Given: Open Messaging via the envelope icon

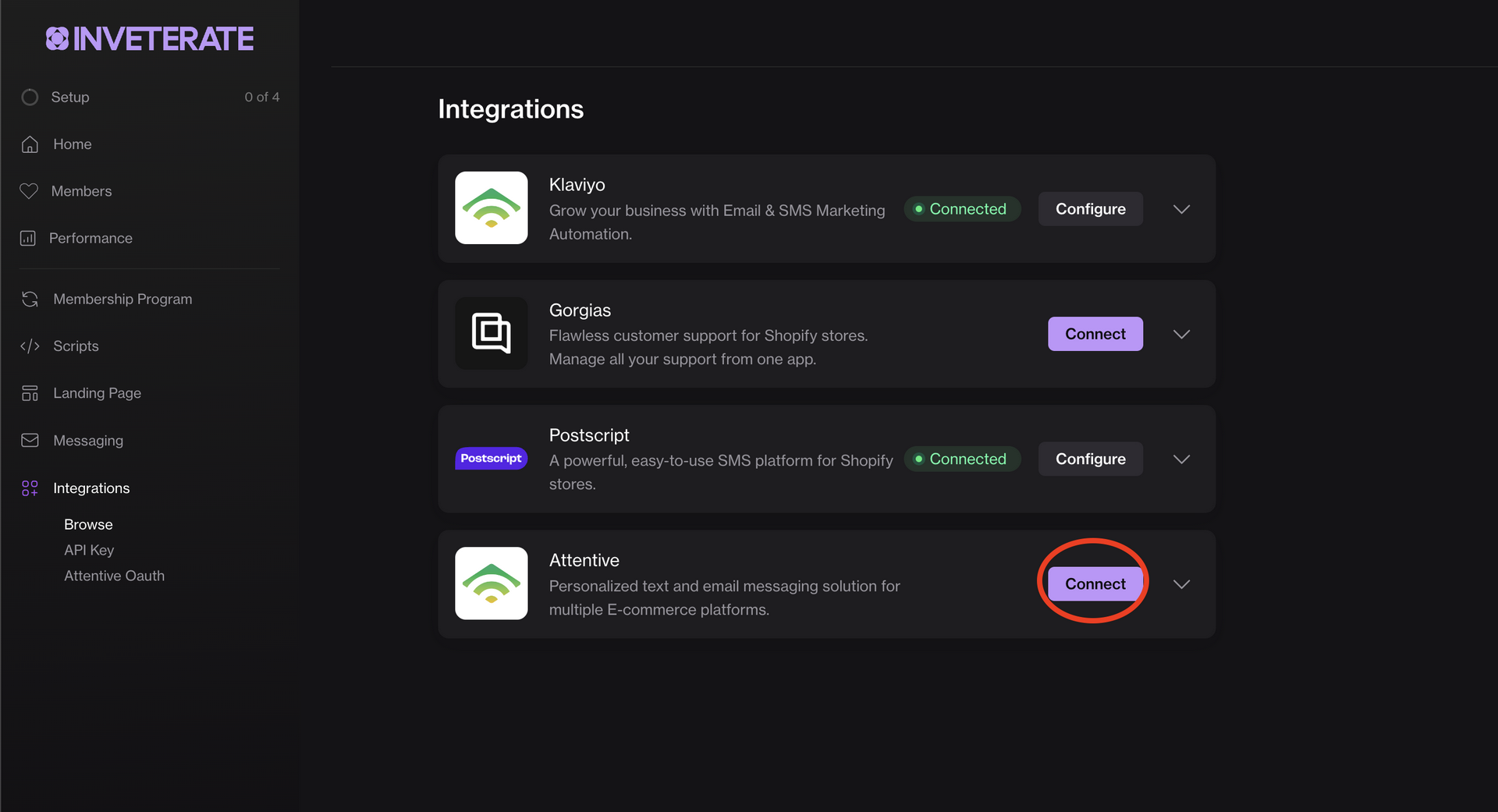Looking at the screenshot, I should click(30, 441).
